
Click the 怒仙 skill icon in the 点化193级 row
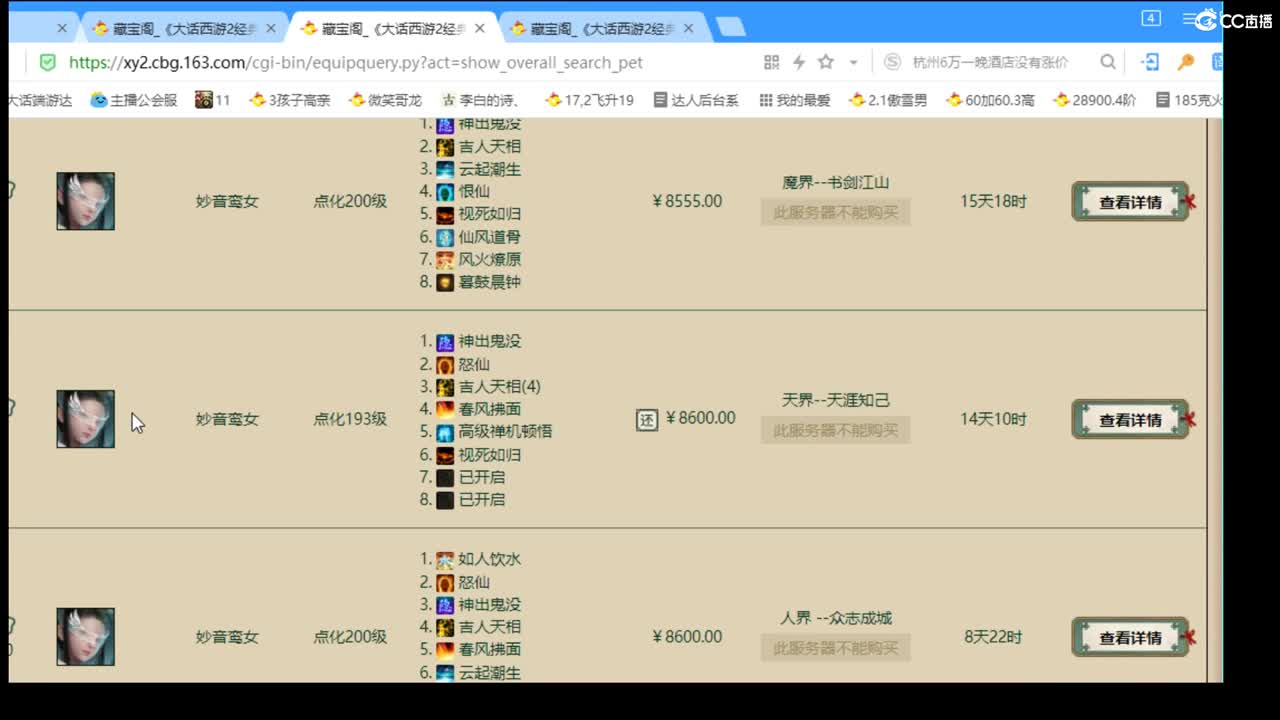point(445,365)
